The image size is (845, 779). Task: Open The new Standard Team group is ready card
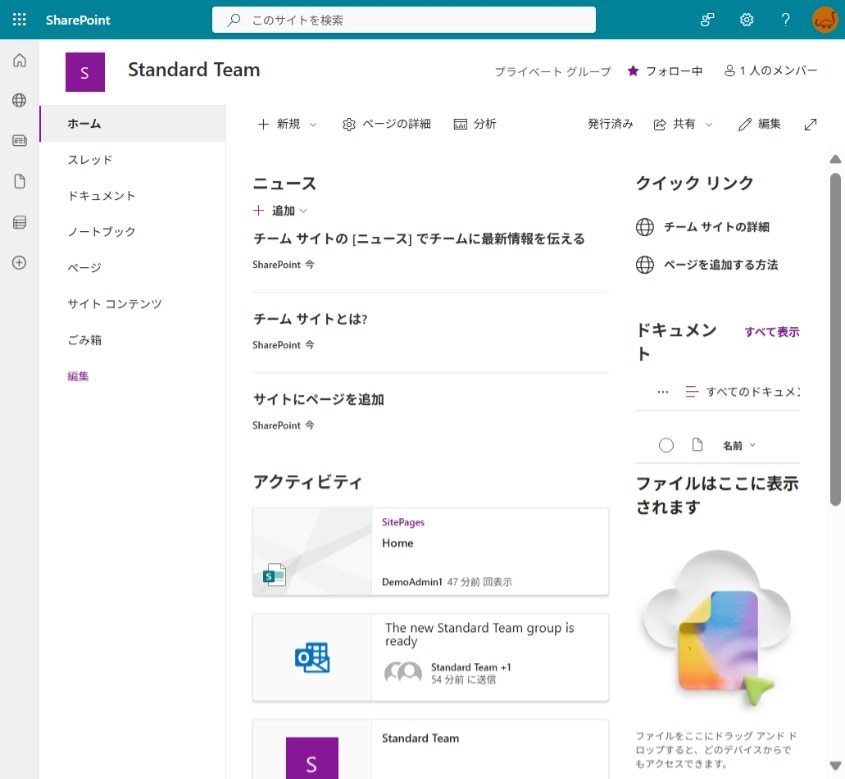click(x=431, y=657)
